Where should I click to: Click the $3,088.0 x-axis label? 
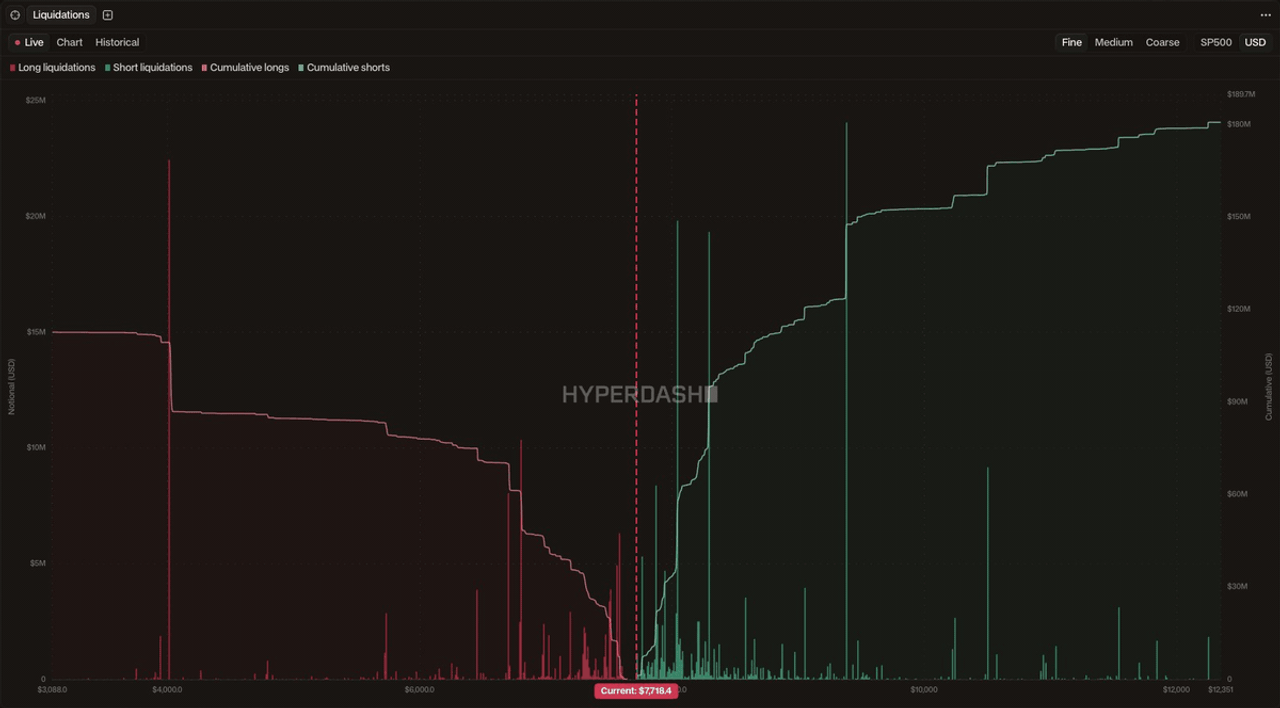tap(52, 689)
